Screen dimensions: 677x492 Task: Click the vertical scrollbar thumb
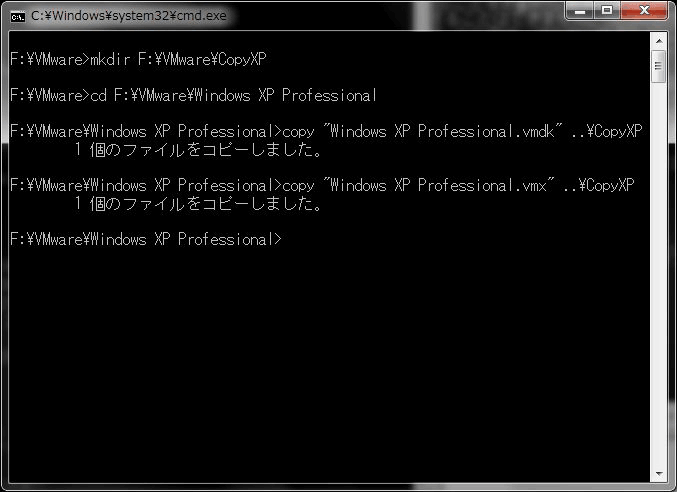click(x=659, y=66)
